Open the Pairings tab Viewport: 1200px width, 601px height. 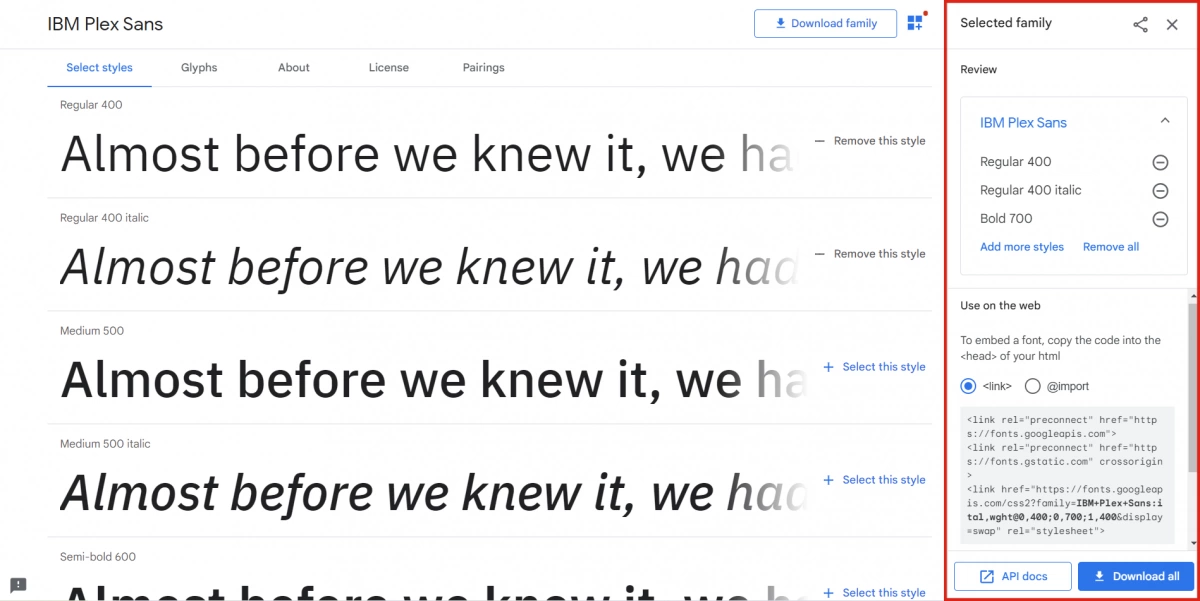tap(483, 68)
